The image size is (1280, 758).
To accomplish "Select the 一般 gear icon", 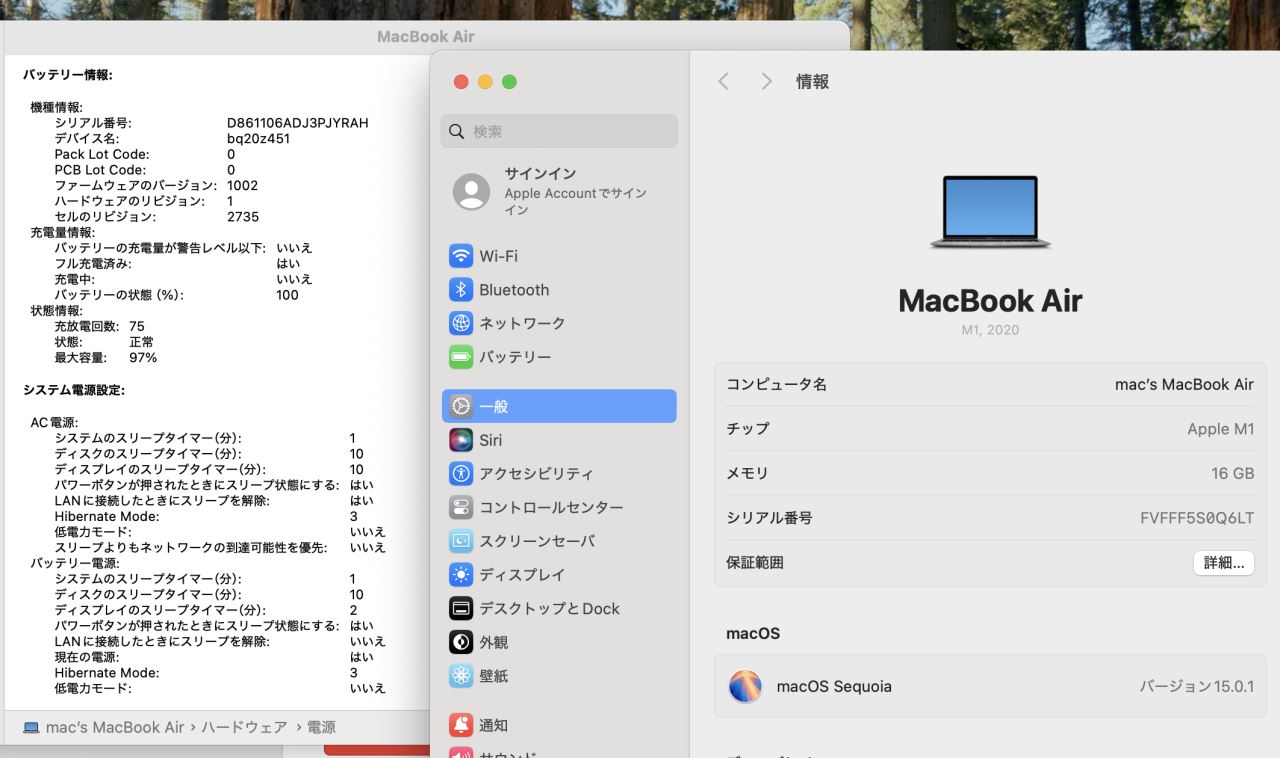I will pos(461,406).
